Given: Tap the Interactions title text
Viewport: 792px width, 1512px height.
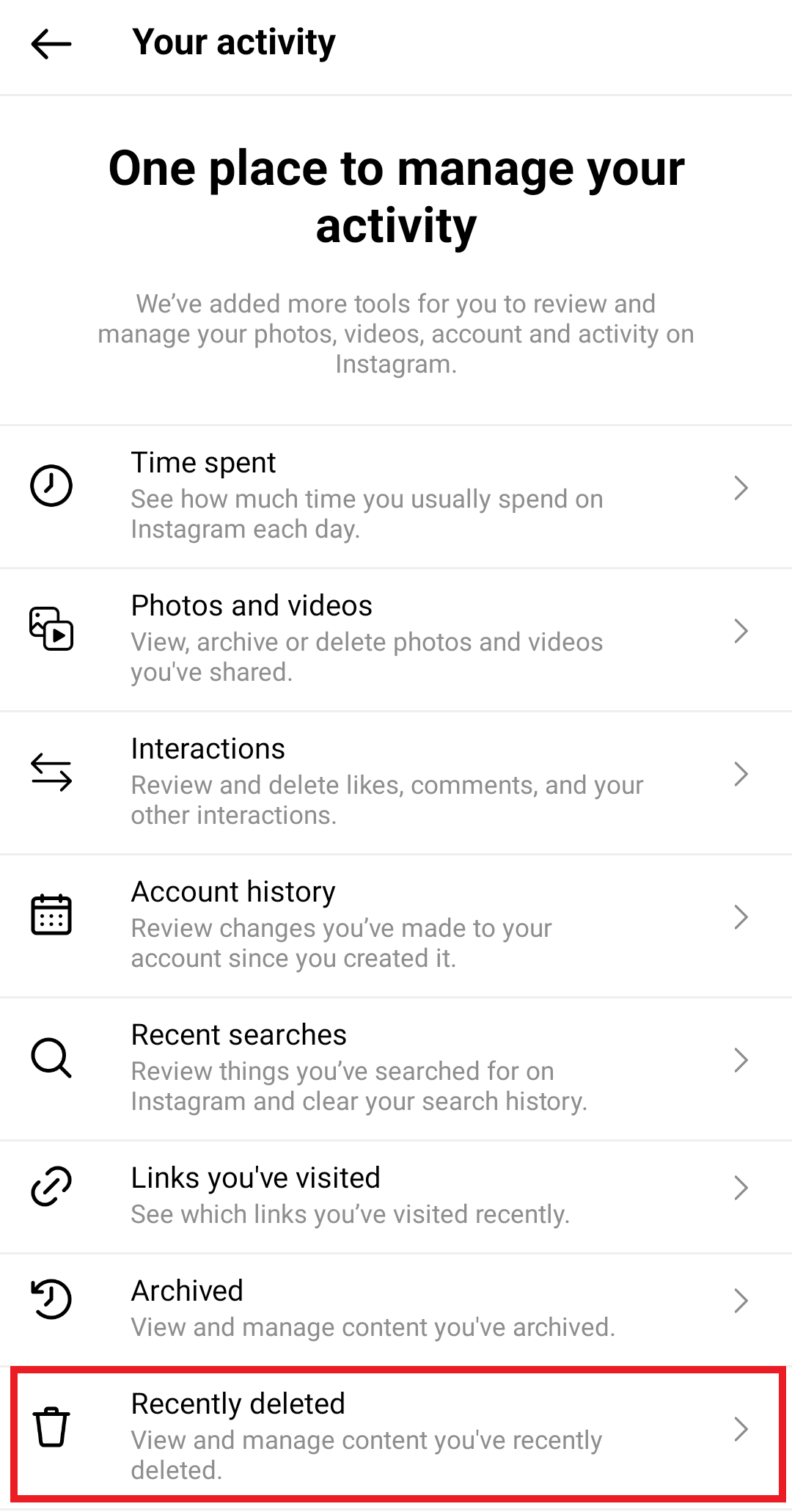Looking at the screenshot, I should click(x=208, y=749).
